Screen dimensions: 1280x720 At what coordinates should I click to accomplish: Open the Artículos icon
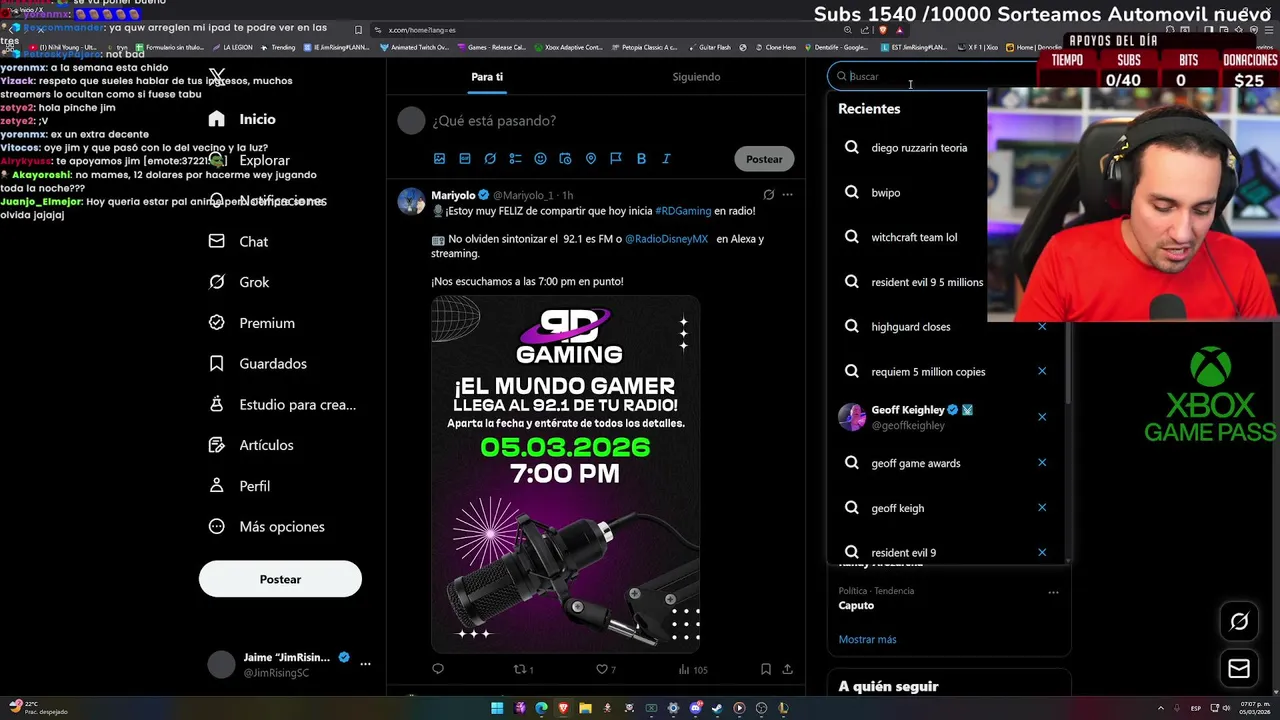[x=216, y=445]
